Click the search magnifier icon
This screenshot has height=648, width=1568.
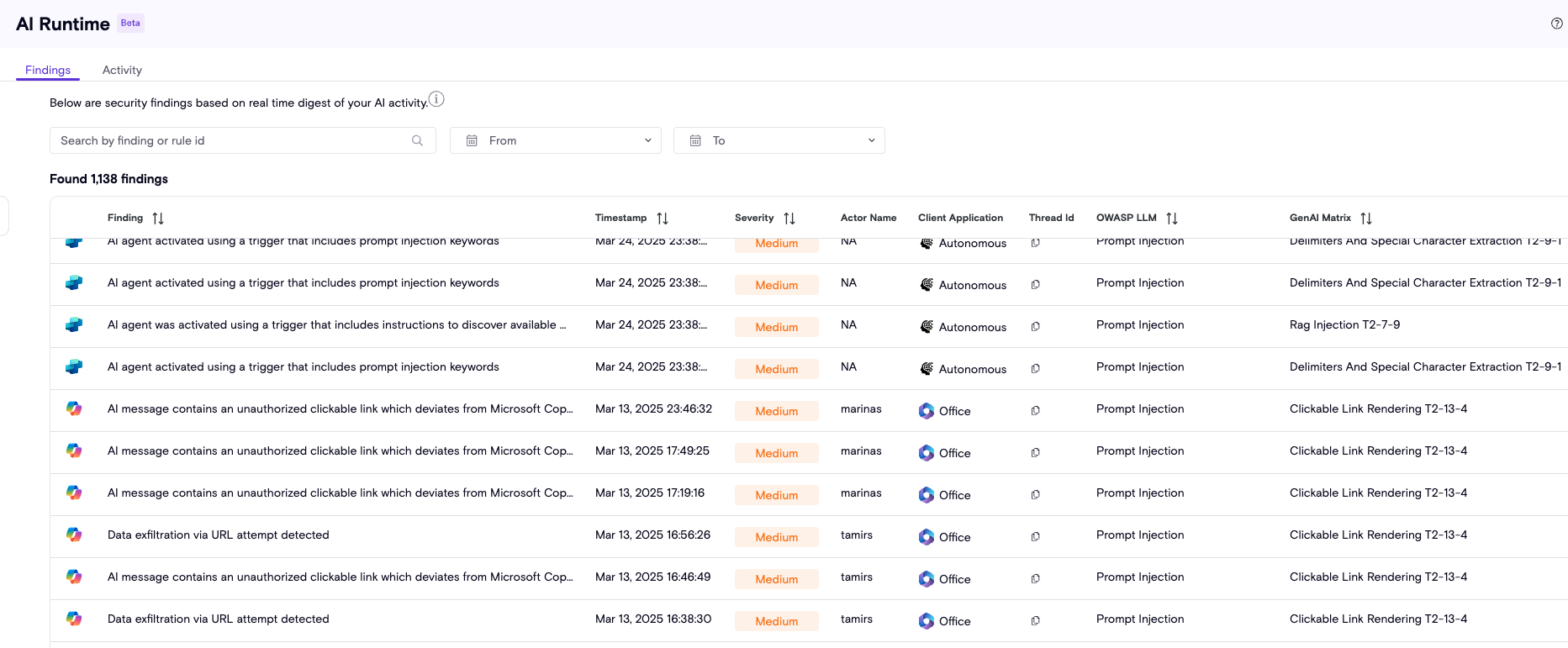(x=417, y=140)
